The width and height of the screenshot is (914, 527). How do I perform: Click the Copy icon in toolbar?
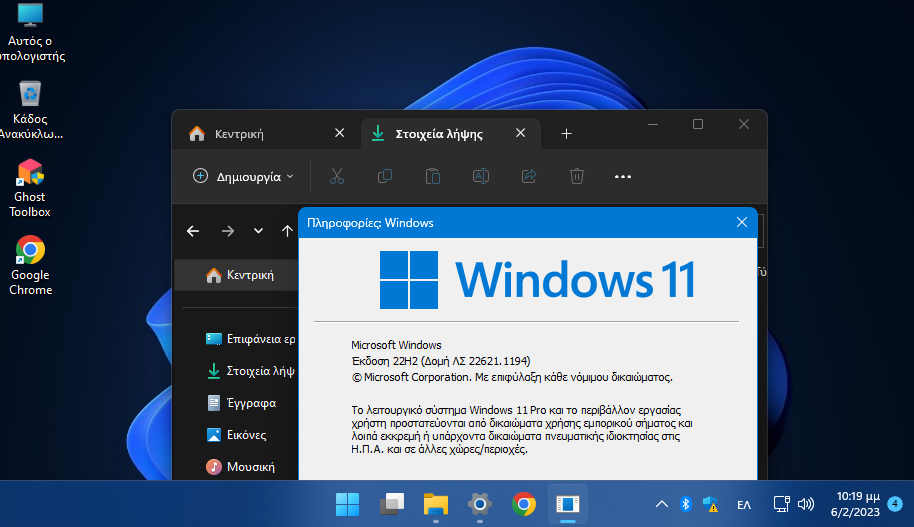click(x=385, y=176)
